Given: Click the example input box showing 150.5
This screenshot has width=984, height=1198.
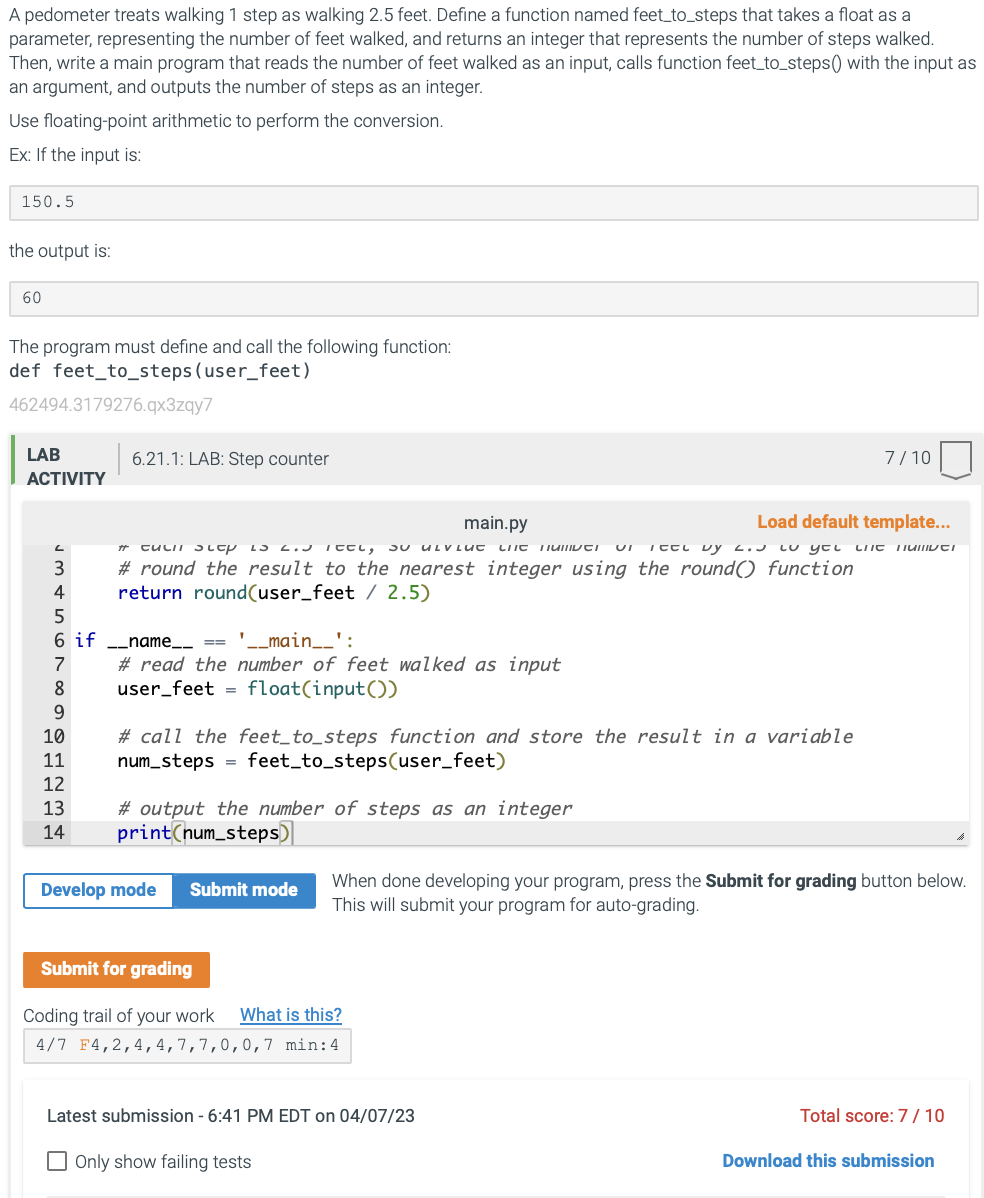Looking at the screenshot, I should click(493, 202).
